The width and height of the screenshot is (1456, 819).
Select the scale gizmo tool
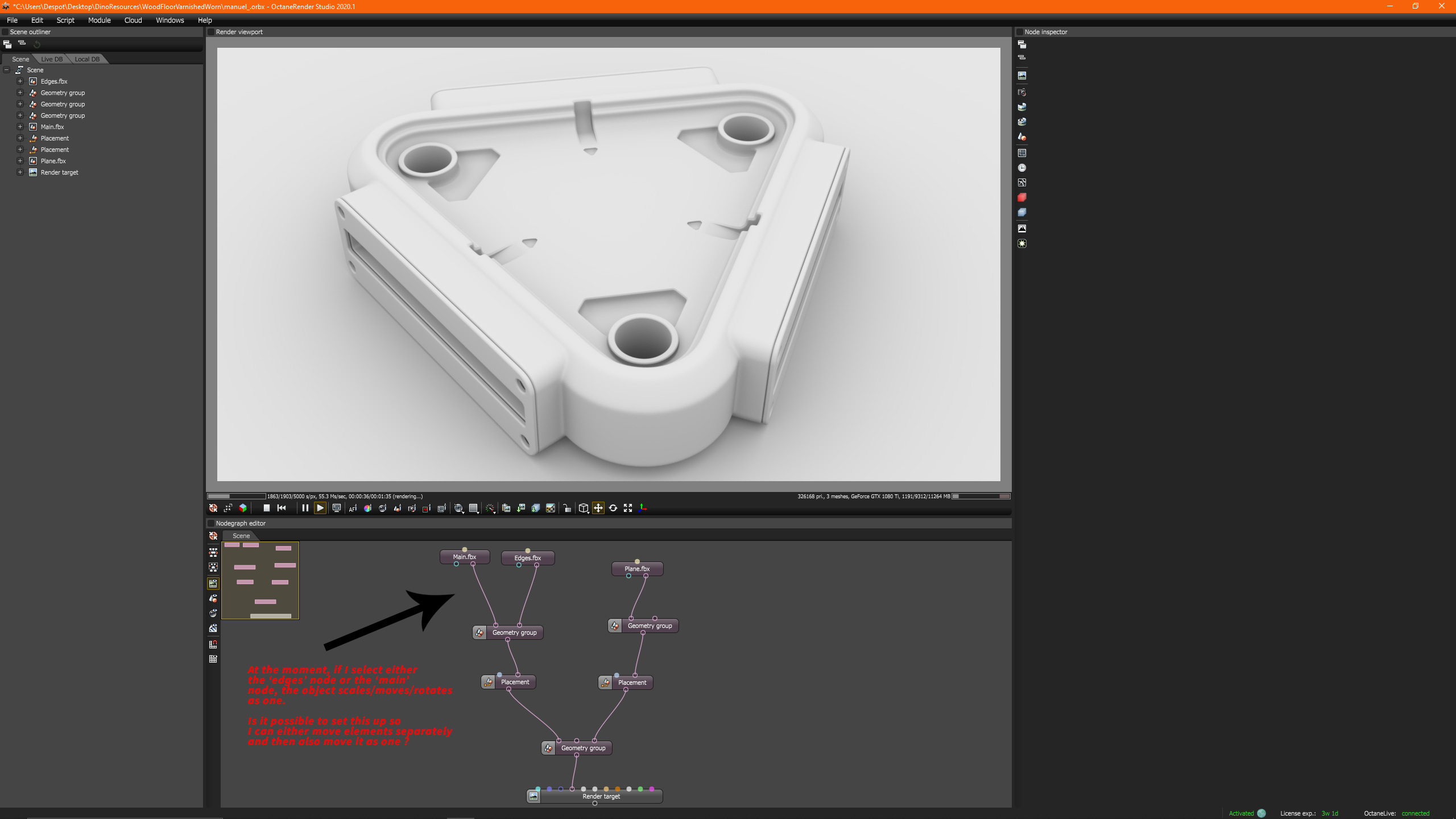628,508
